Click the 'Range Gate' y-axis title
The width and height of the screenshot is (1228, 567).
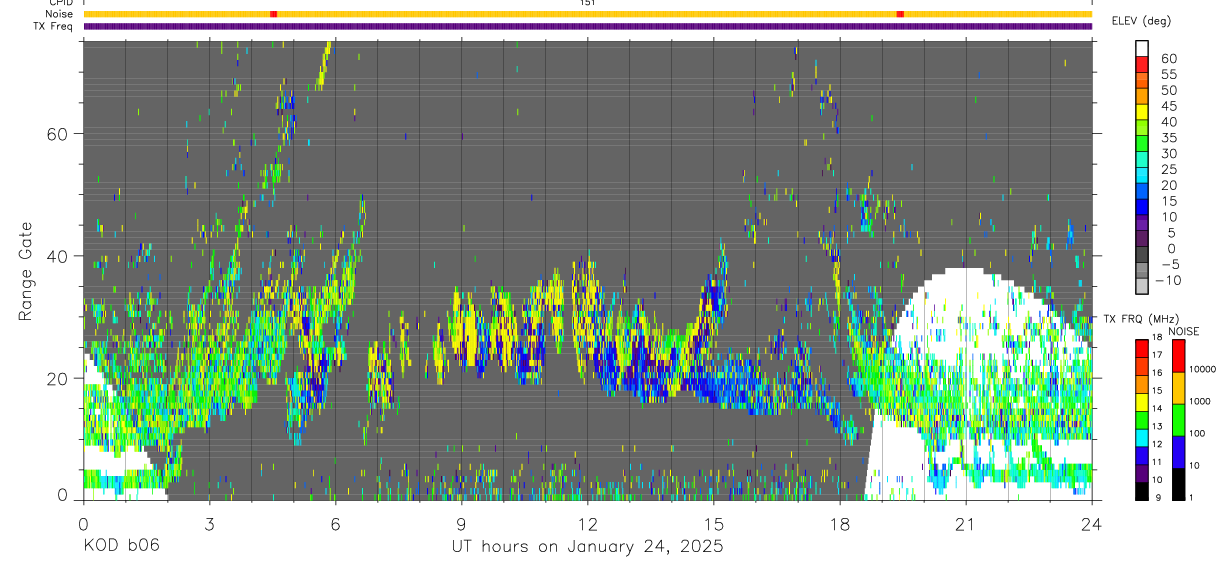[x=27, y=271]
